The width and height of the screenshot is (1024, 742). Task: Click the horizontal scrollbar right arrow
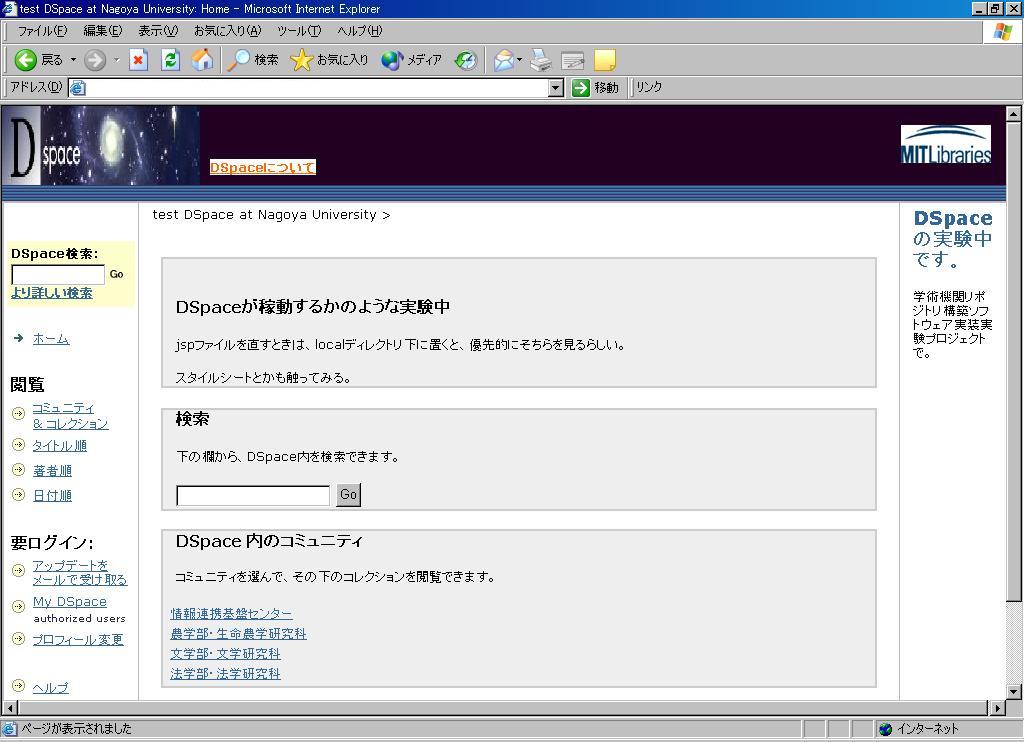(997, 708)
